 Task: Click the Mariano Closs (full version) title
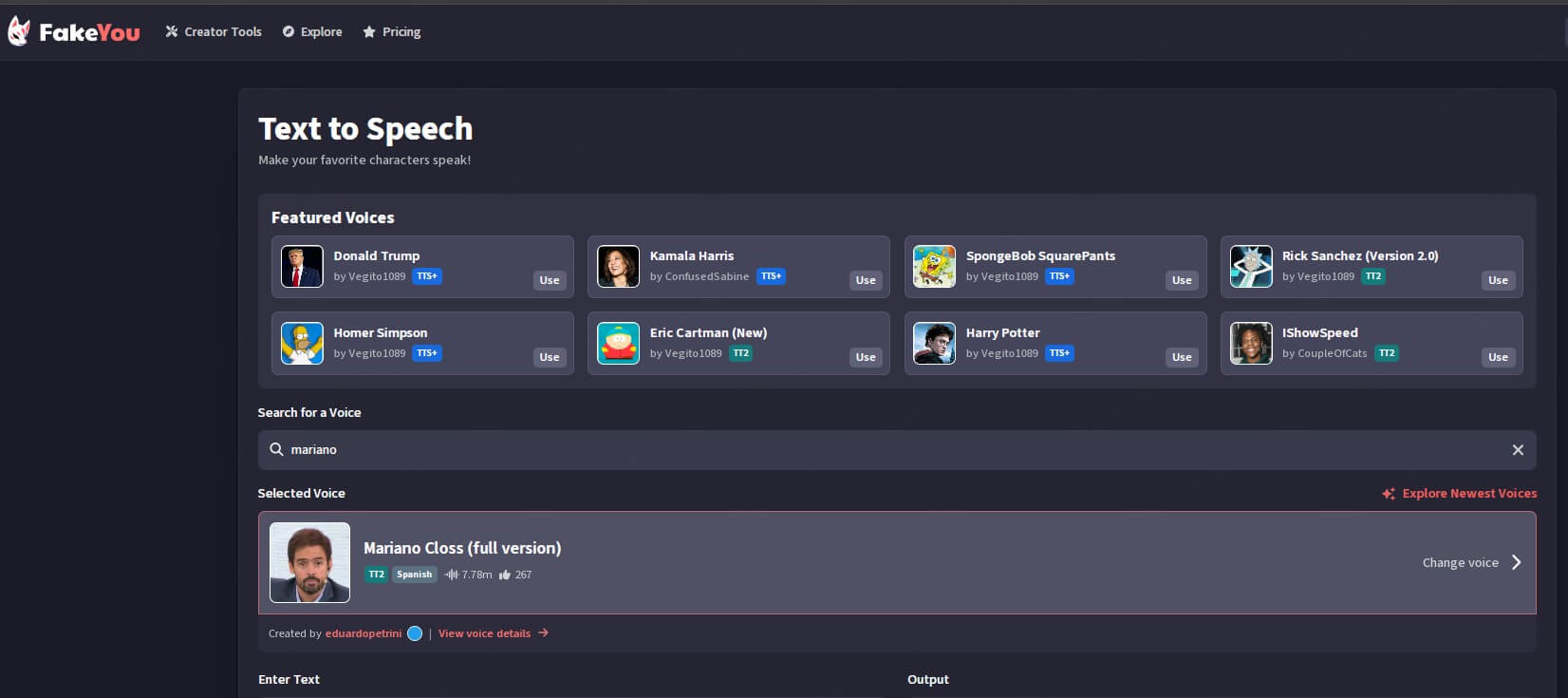(x=462, y=548)
